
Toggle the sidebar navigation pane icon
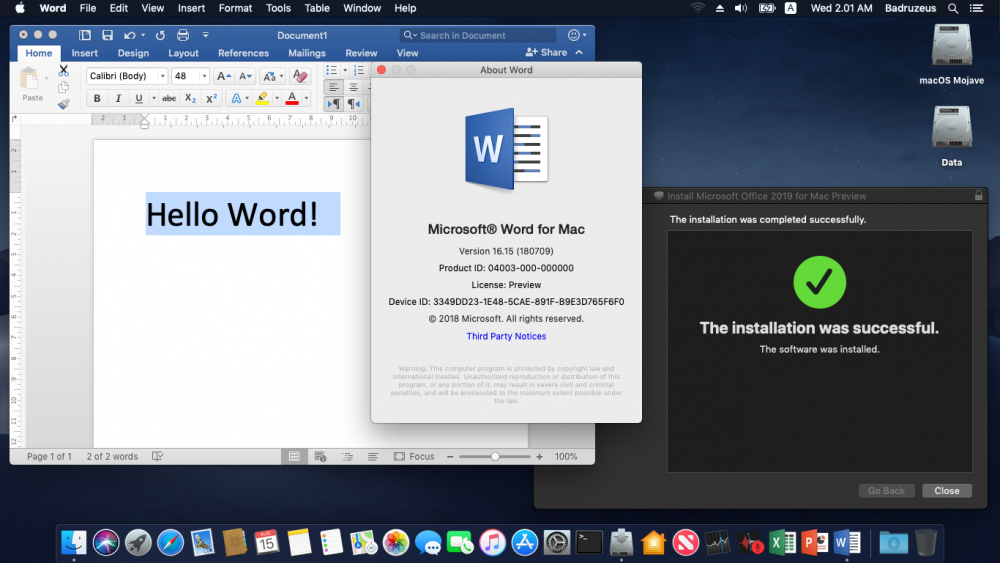click(x=85, y=35)
